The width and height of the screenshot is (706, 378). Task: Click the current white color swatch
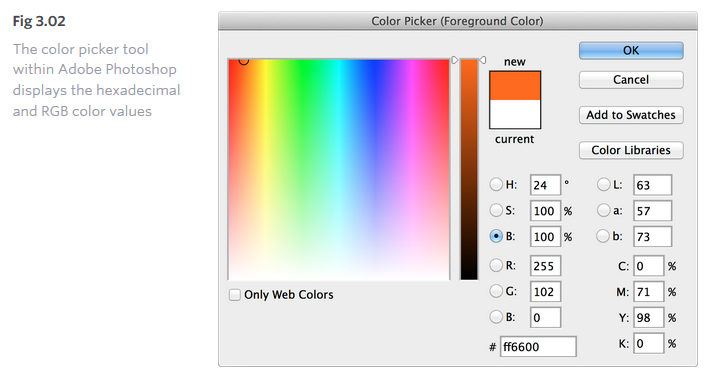(515, 114)
